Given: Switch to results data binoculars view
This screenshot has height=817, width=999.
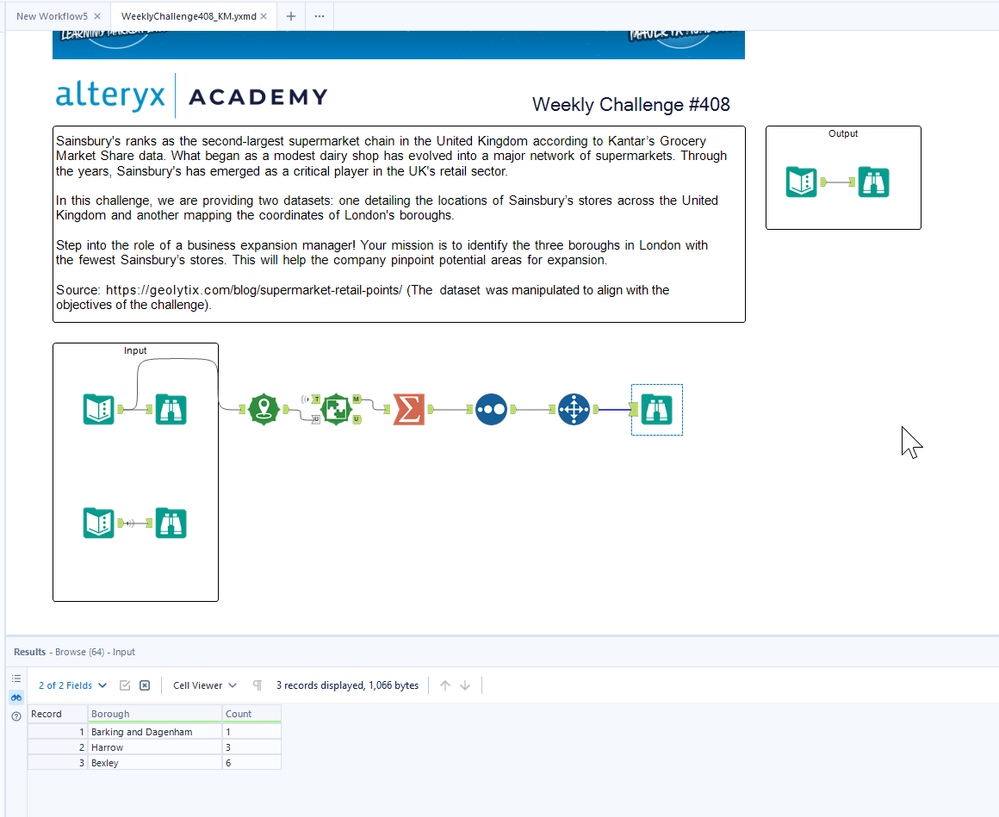Looking at the screenshot, I should point(17,697).
